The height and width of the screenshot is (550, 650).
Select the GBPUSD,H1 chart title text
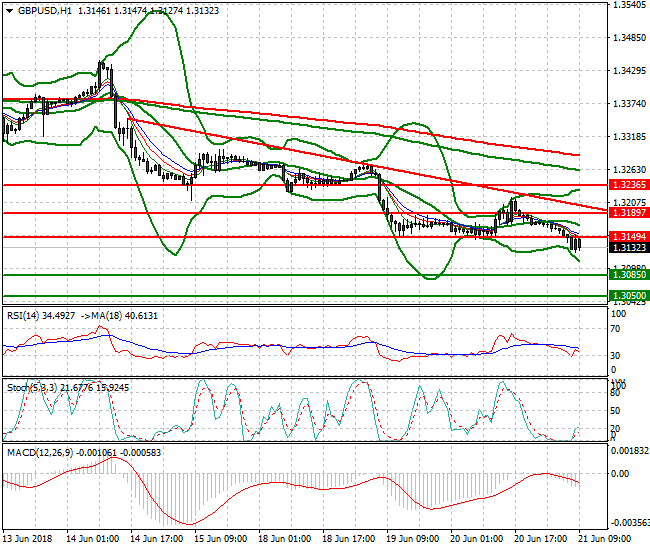pyautogui.click(x=45, y=11)
